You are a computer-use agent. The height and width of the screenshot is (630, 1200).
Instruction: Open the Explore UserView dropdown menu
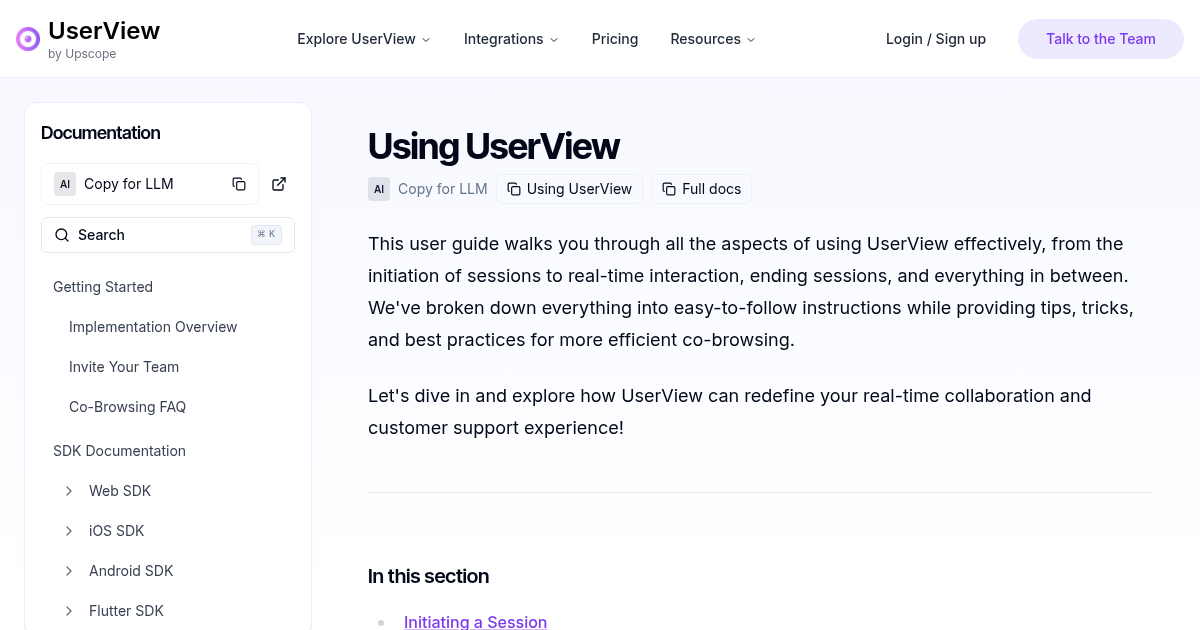pyautogui.click(x=364, y=39)
